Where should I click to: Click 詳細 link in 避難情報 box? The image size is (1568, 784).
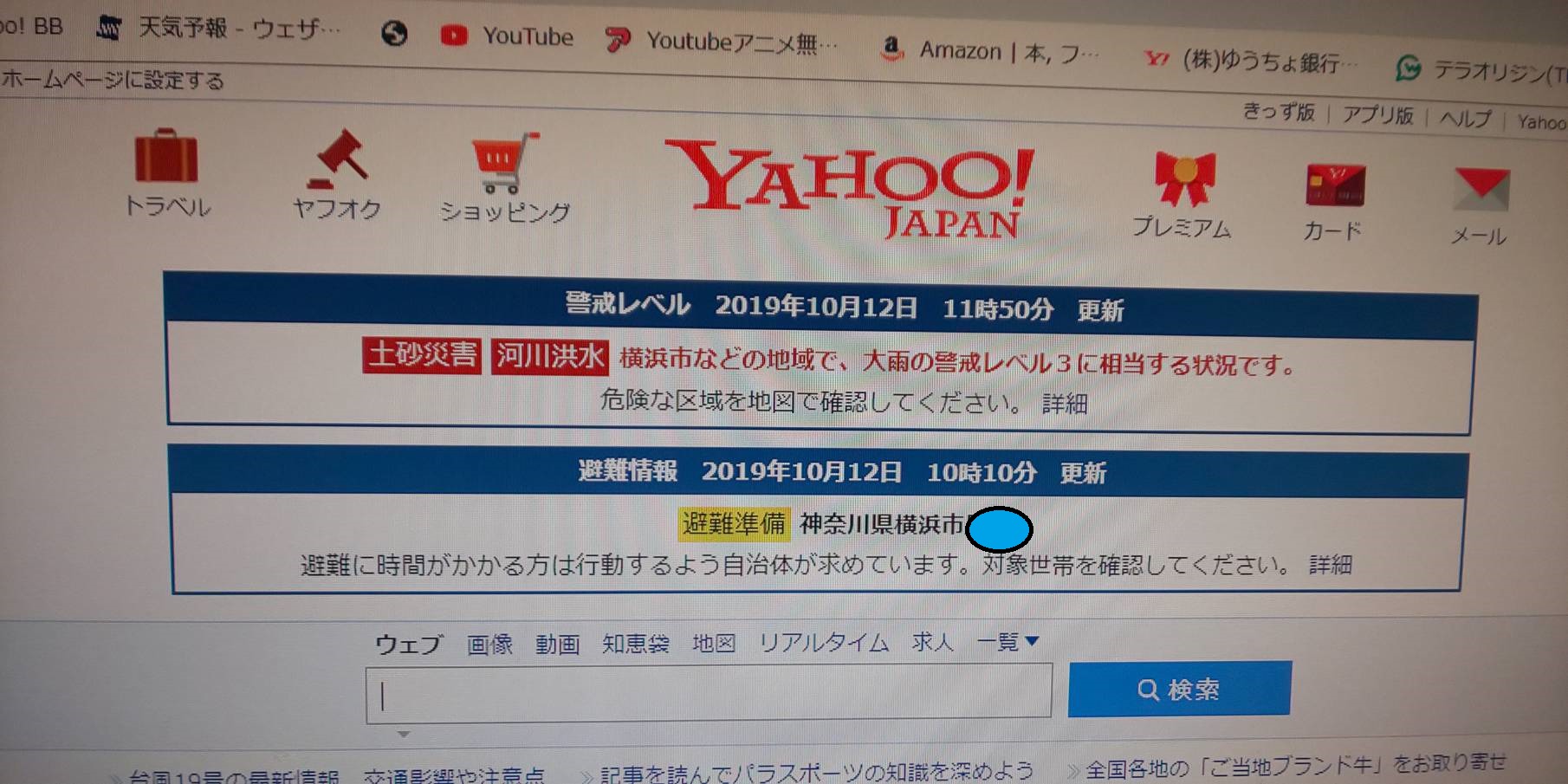click(x=1330, y=565)
